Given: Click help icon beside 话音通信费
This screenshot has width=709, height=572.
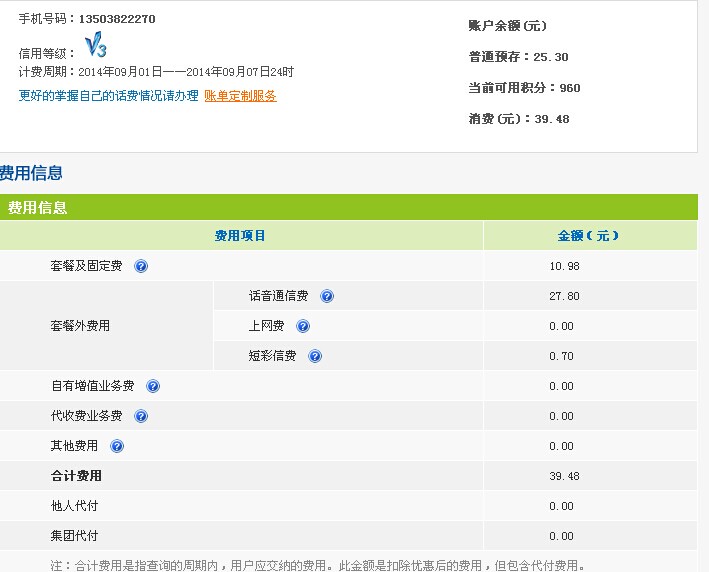Looking at the screenshot, I should coord(327,296).
